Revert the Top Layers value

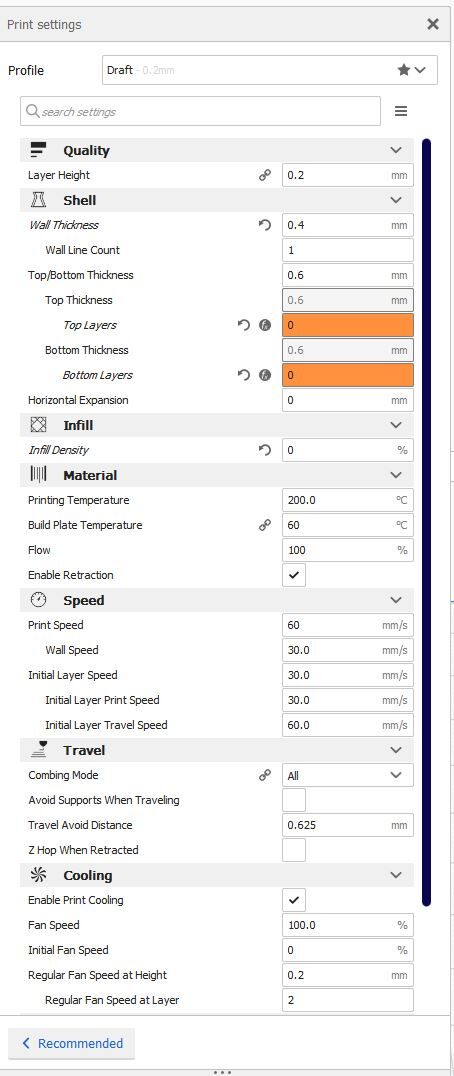click(243, 325)
